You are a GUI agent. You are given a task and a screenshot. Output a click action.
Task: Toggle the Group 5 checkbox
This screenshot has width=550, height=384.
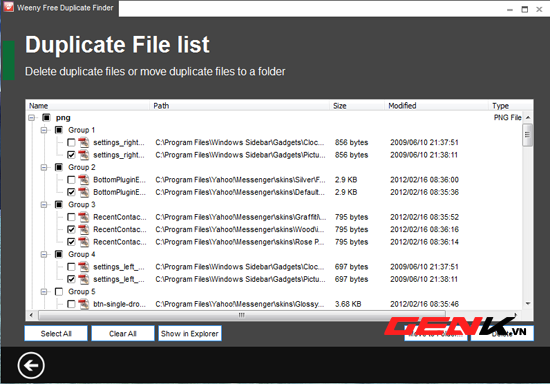(x=59, y=292)
